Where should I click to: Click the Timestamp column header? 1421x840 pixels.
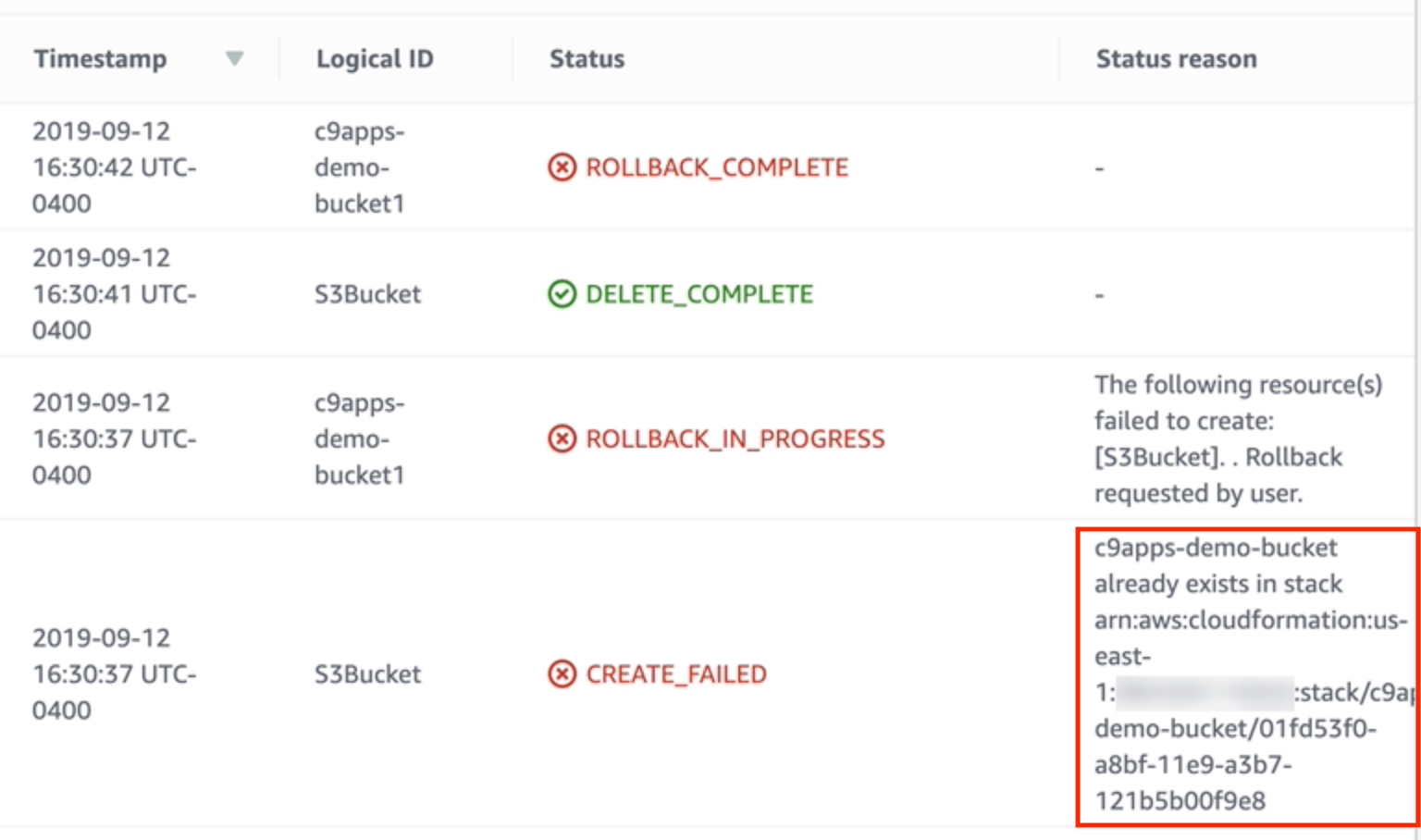click(102, 57)
